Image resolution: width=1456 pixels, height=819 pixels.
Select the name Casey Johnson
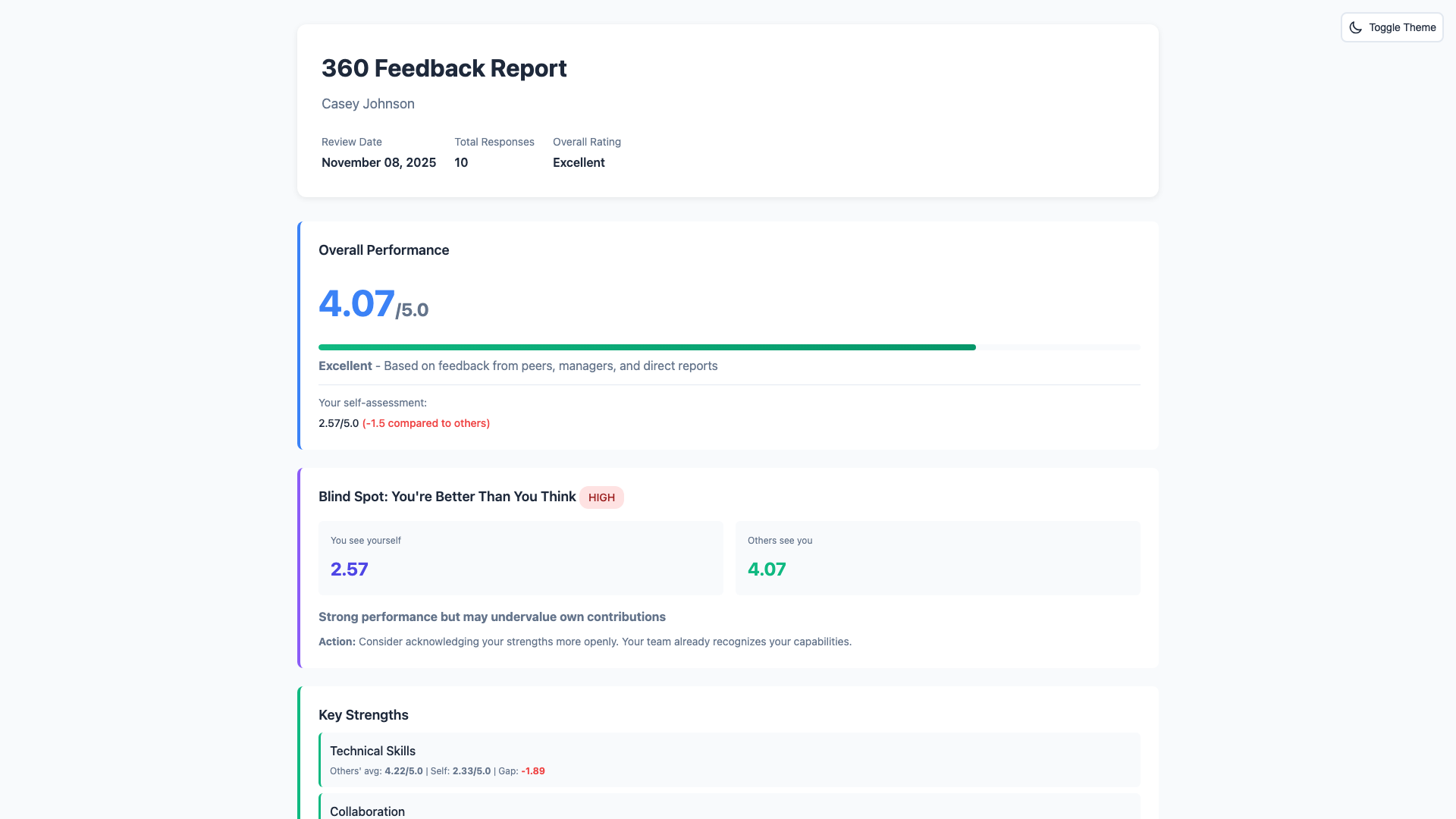(368, 104)
